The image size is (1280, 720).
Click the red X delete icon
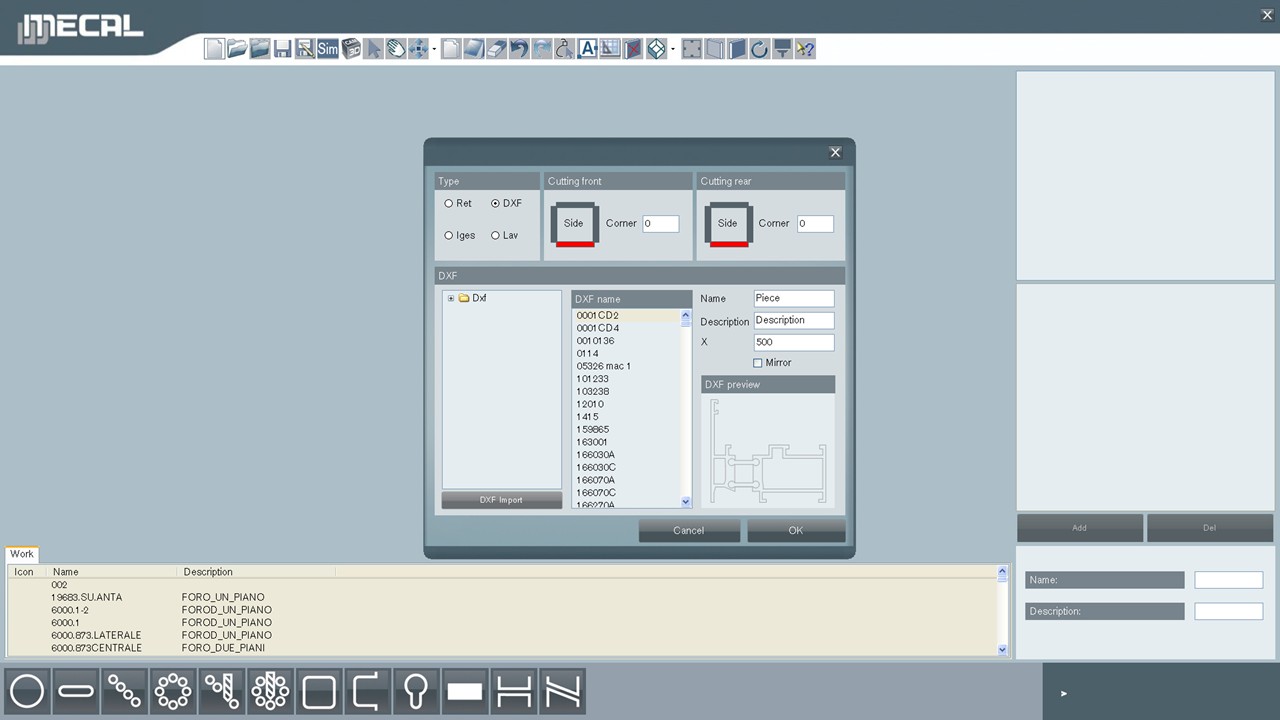(x=633, y=48)
